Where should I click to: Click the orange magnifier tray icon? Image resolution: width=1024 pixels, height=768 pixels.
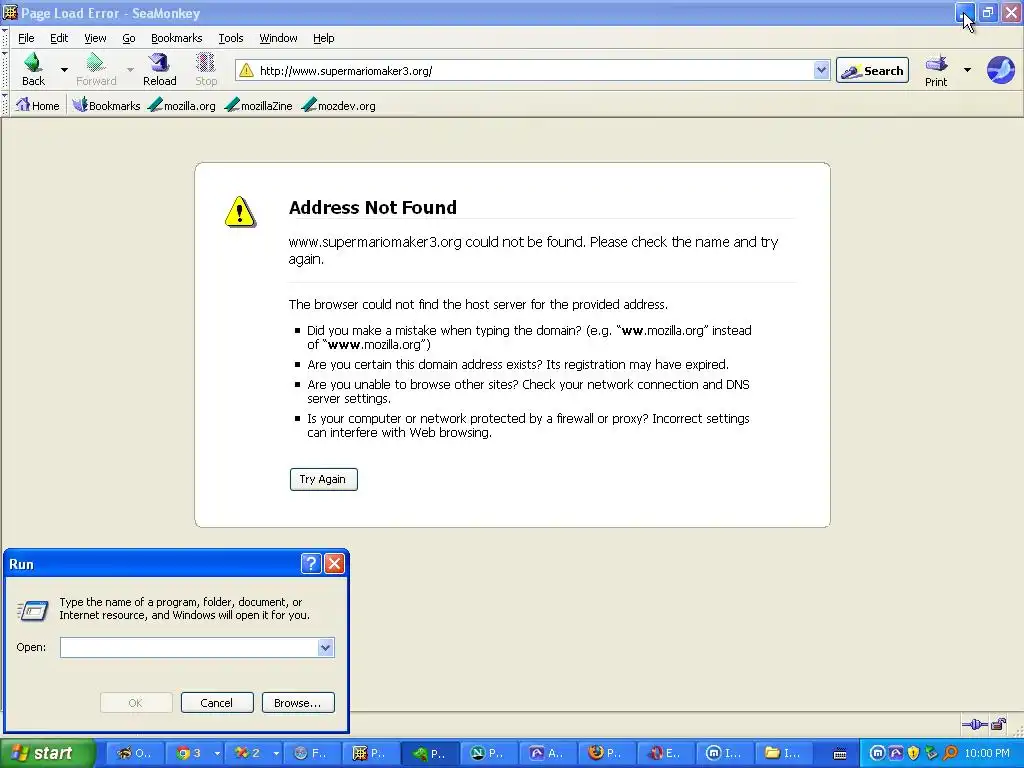tap(950, 753)
